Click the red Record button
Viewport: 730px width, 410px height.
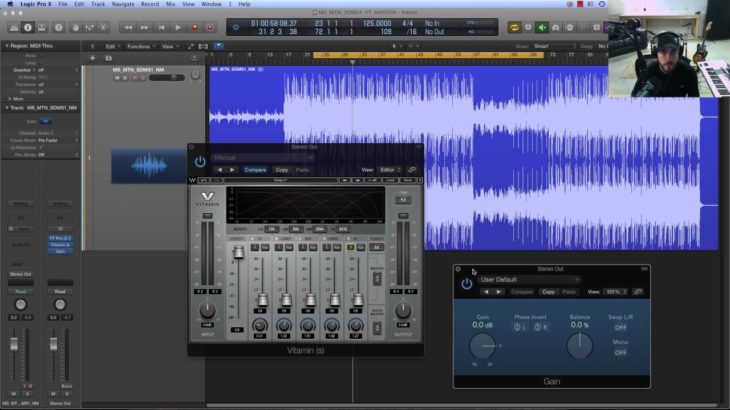coord(195,27)
